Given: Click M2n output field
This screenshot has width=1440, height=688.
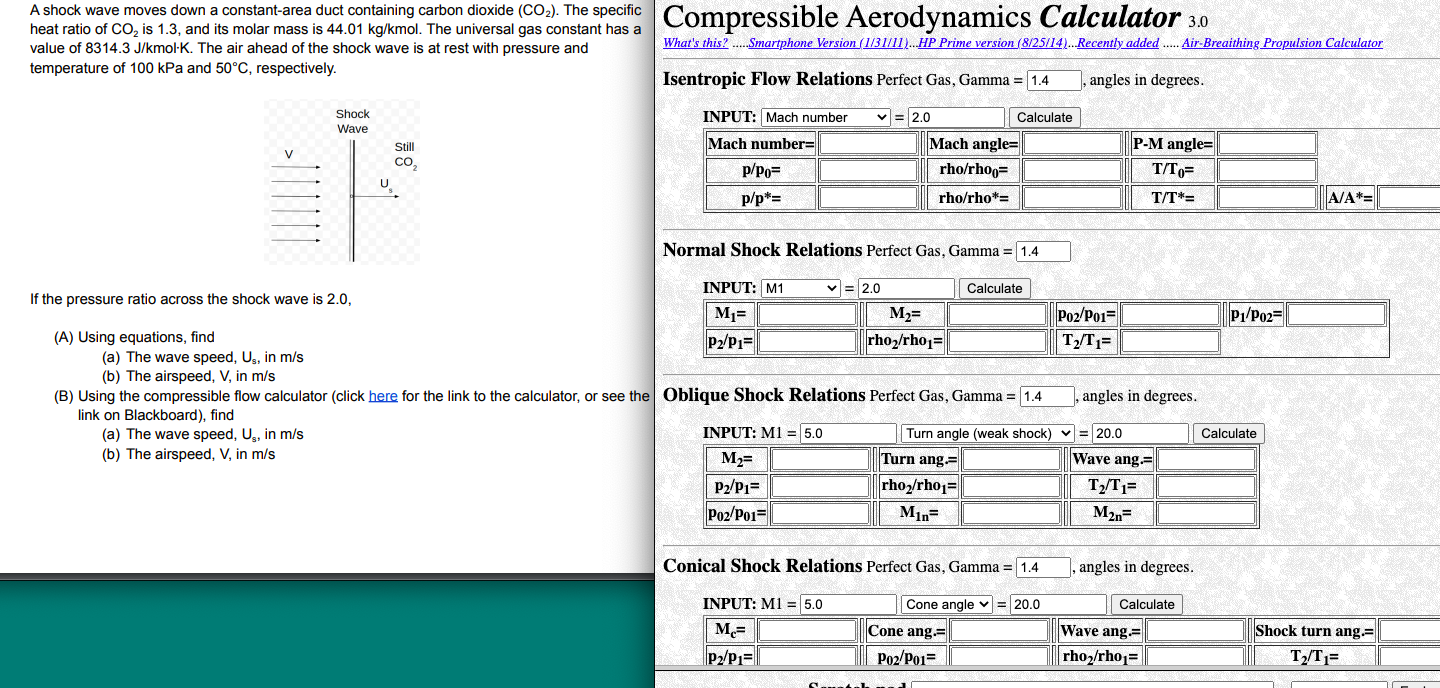Looking at the screenshot, I should point(1206,514).
